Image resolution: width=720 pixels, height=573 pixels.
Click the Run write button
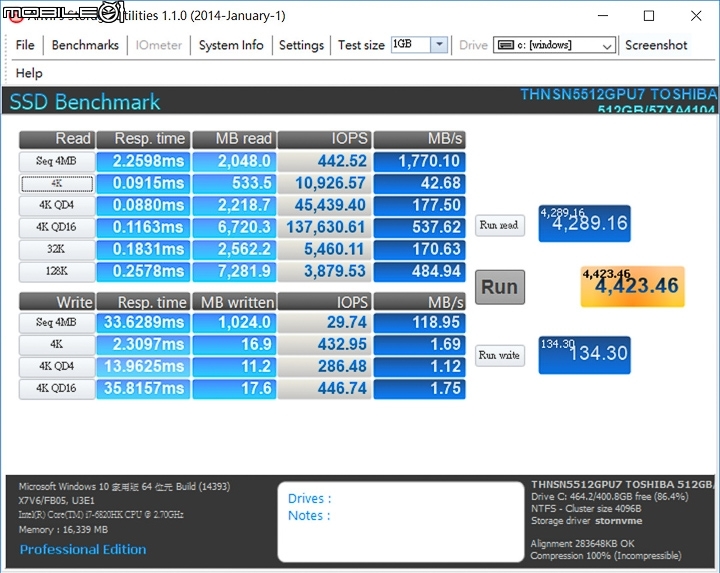500,355
